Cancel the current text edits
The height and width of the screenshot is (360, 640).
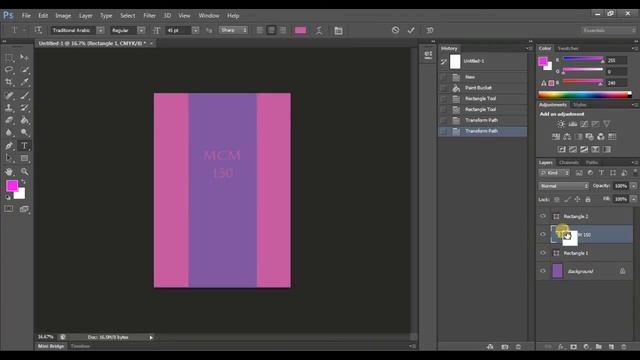point(395,30)
